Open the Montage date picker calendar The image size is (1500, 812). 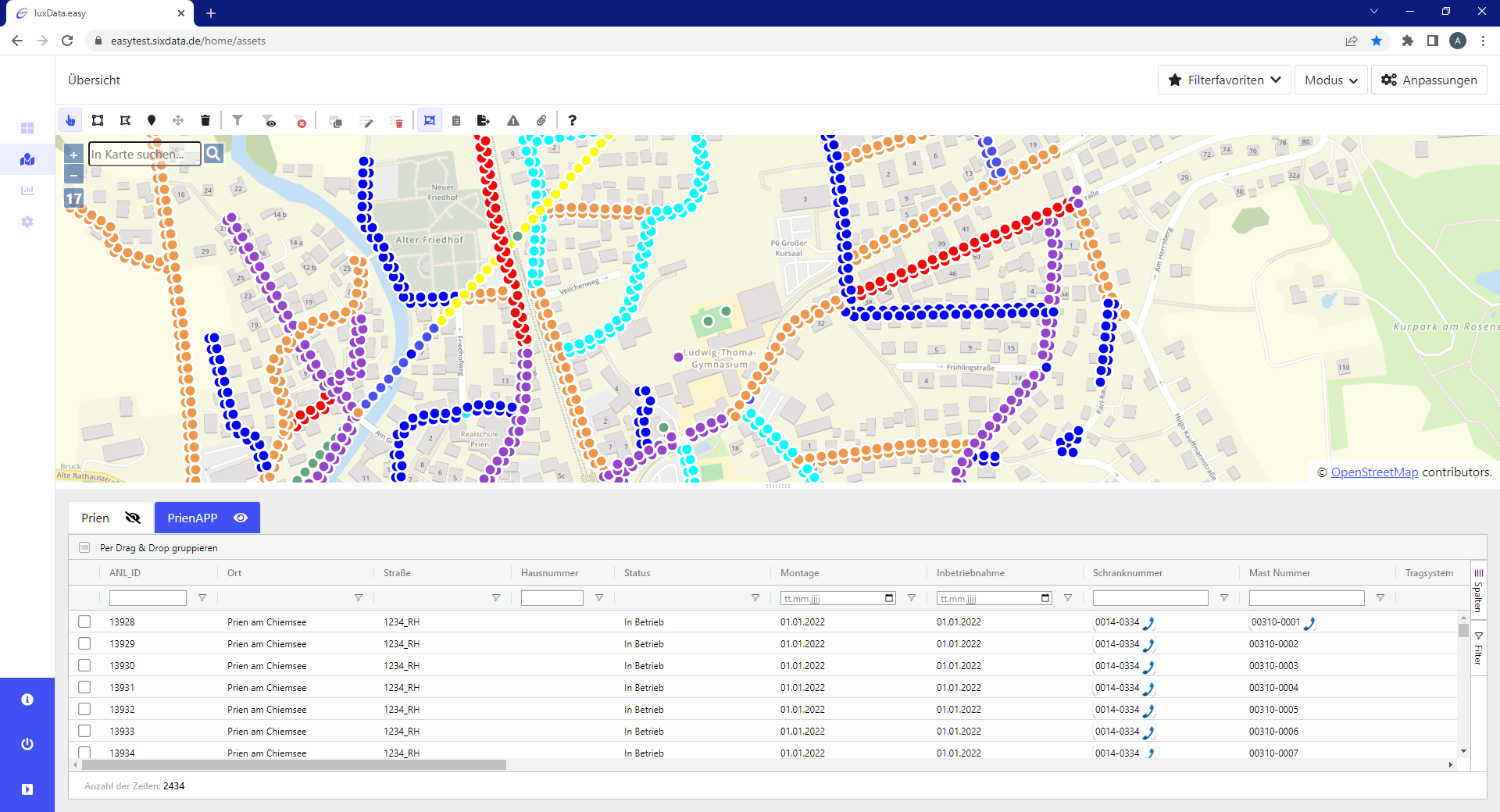[889, 598]
